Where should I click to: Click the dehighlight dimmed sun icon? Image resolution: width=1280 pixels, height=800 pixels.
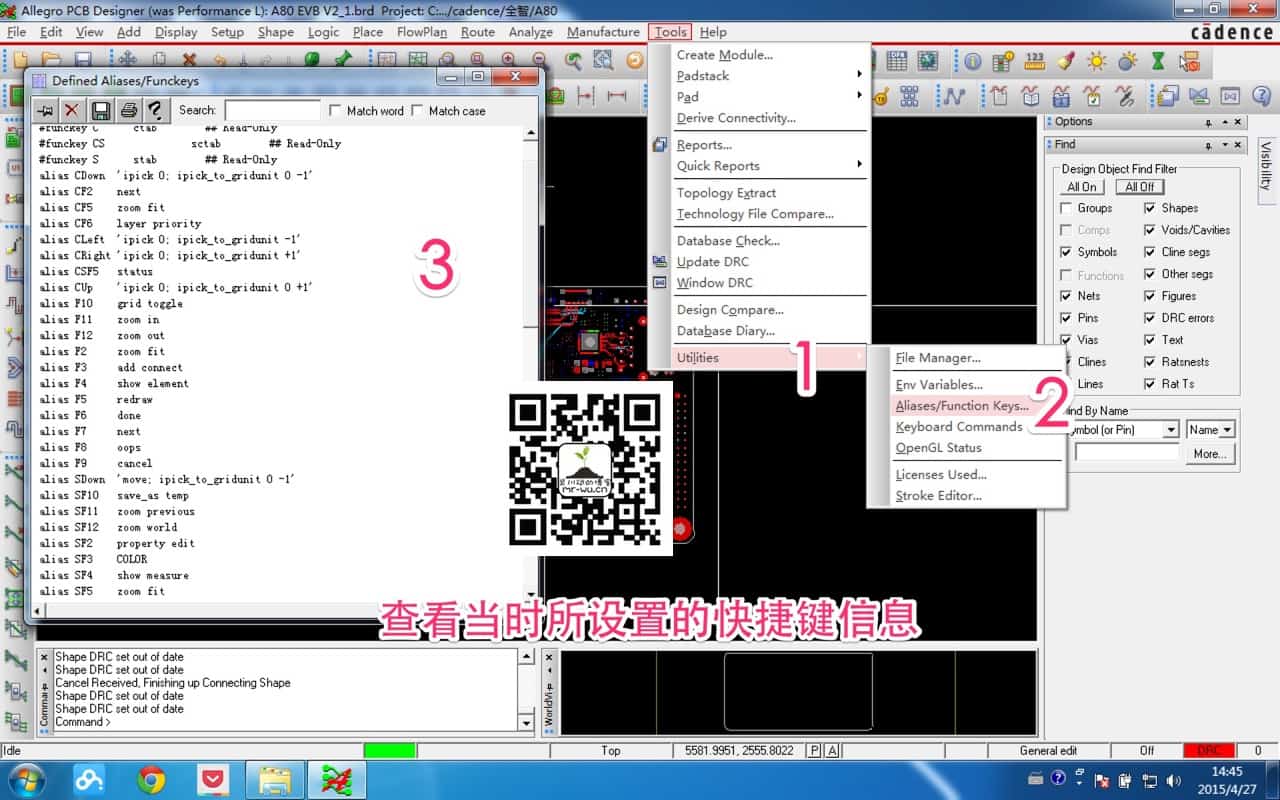pos(1128,61)
